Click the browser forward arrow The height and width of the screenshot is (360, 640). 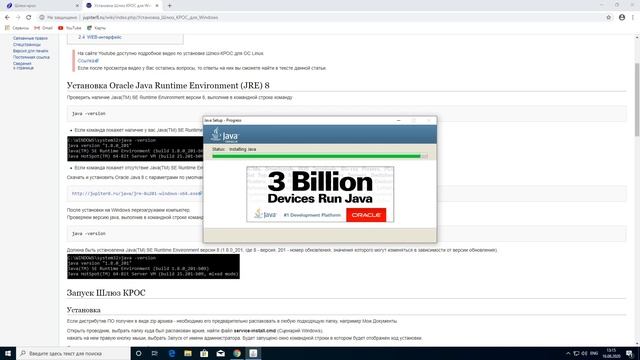[x=18, y=18]
